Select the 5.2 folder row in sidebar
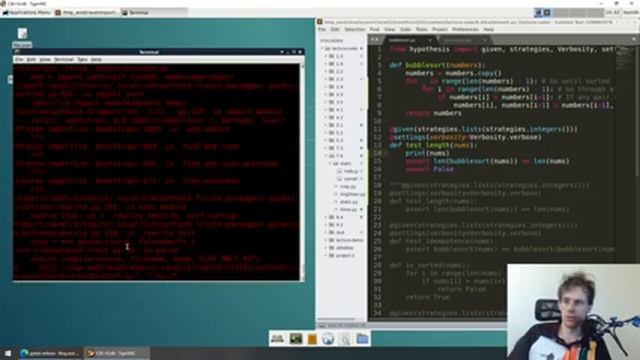Viewport: 640px width, 360px height. (x=342, y=133)
